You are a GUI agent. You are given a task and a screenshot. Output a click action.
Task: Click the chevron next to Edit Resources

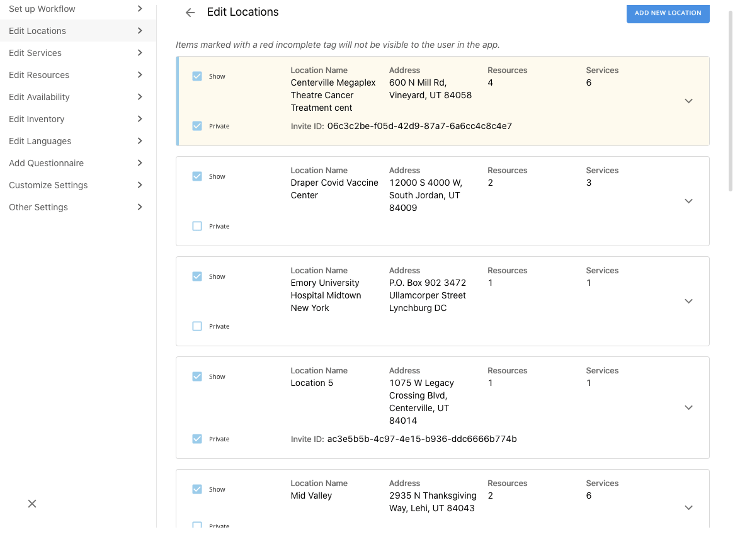coord(139,75)
